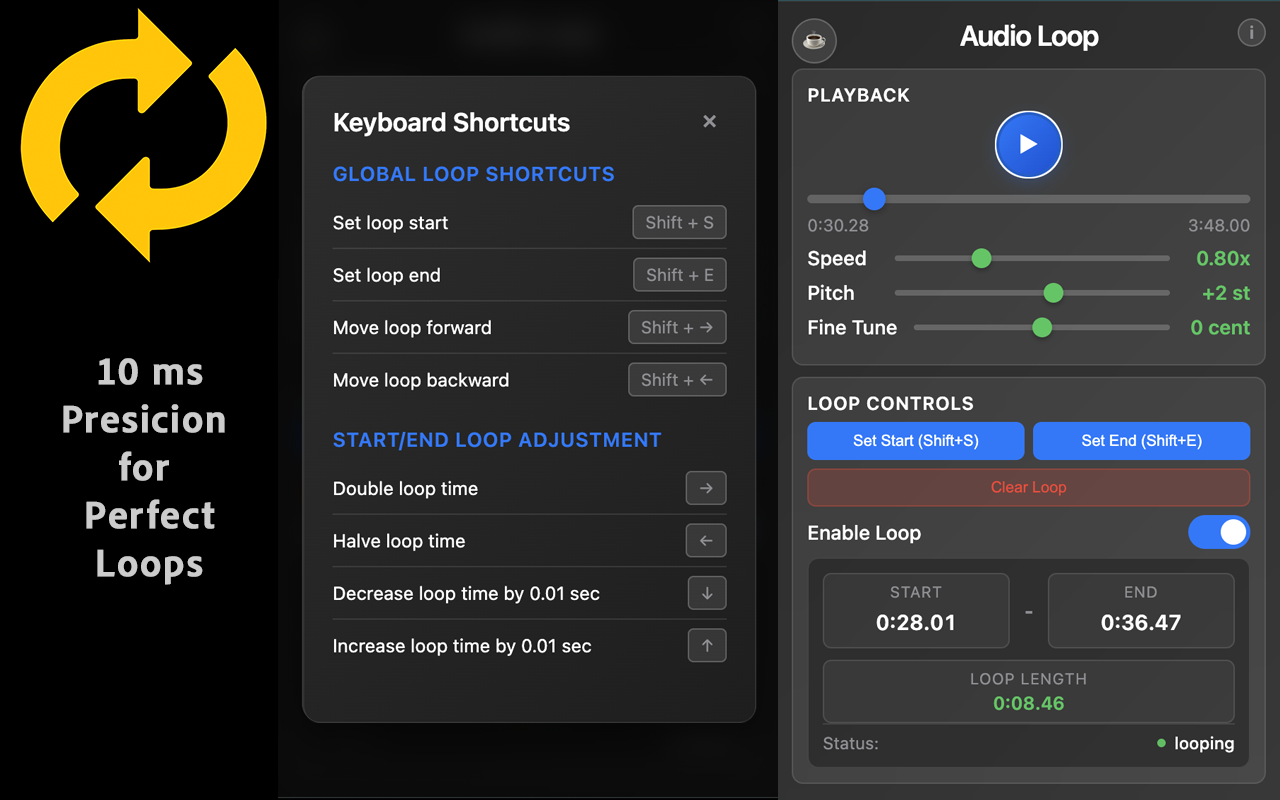Click the 0.80x speed value
1280x800 pixels.
tap(1223, 258)
